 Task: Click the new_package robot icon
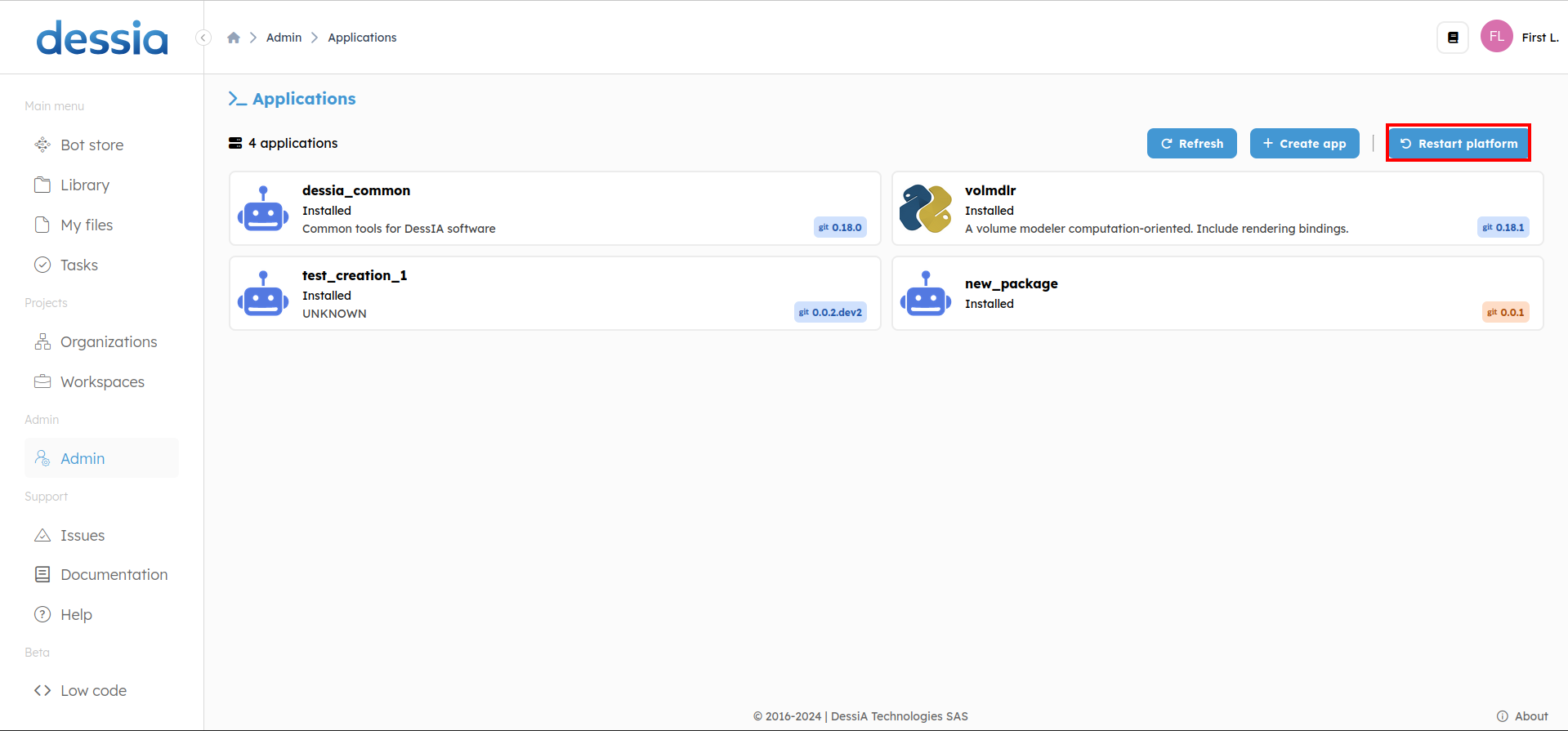click(926, 293)
